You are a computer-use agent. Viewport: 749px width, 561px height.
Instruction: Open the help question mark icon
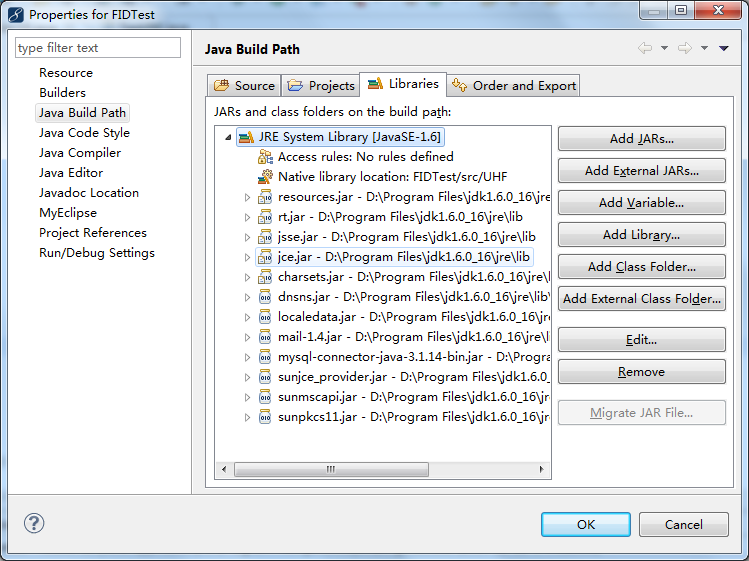tap(34, 523)
